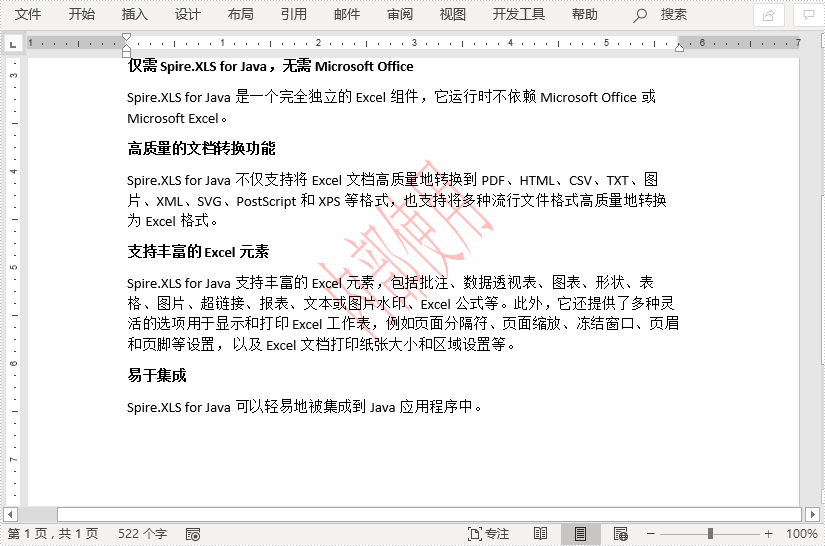Open the comments icon button

(809, 15)
